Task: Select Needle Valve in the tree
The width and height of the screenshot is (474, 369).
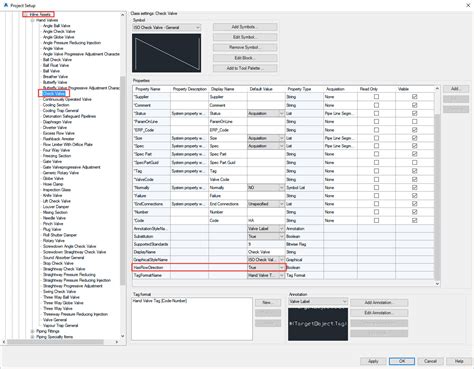Action: 54,218
